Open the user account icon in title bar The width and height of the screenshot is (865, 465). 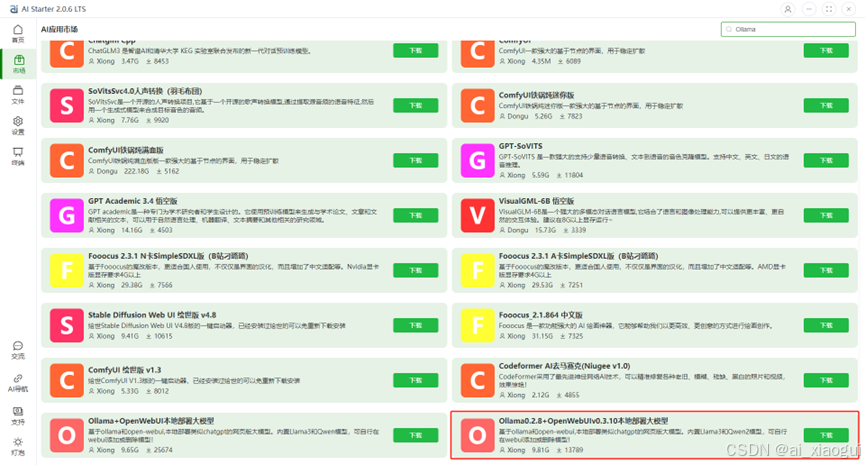pyautogui.click(x=788, y=9)
